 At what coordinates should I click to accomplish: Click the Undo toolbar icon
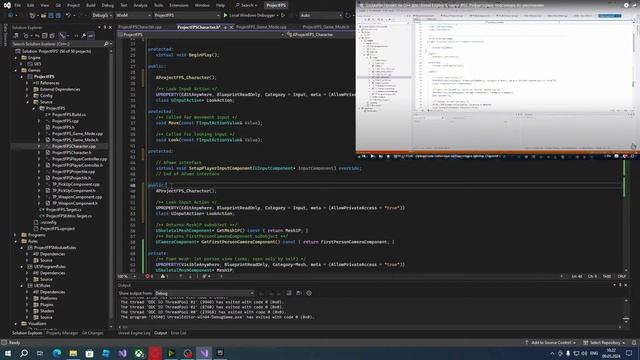[x=69, y=15]
